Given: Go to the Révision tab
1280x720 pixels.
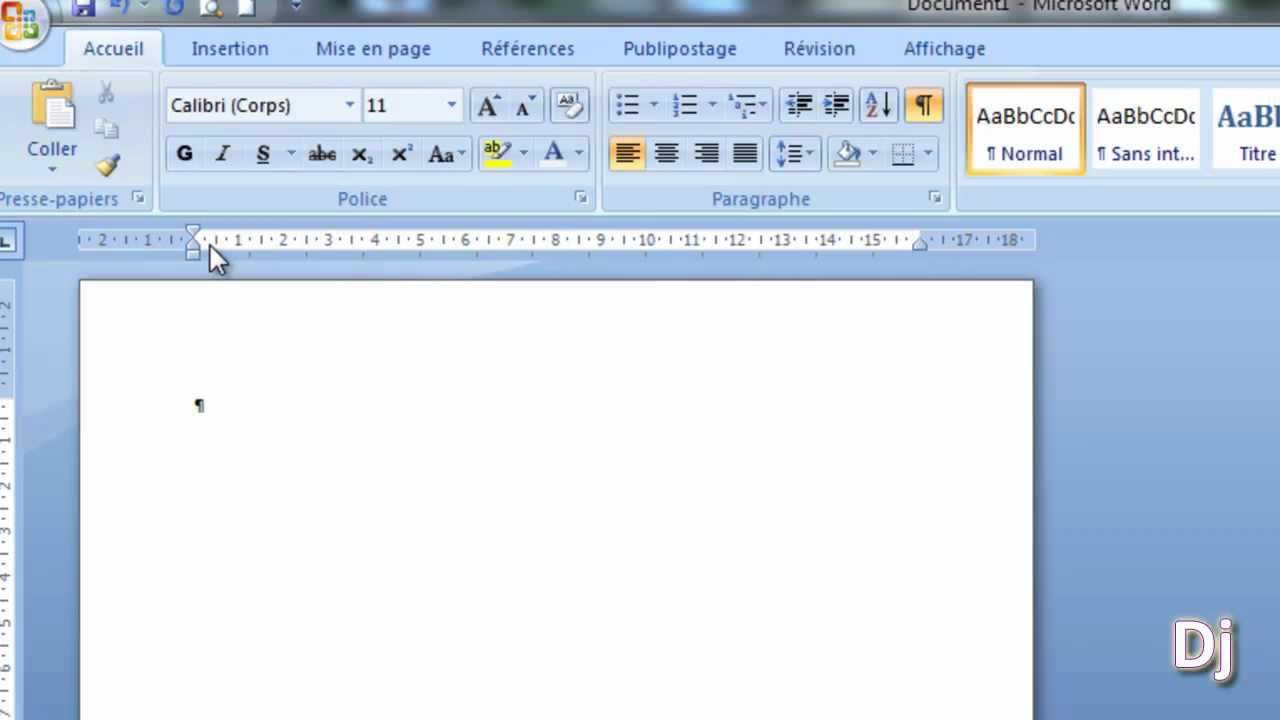Looking at the screenshot, I should tap(819, 48).
